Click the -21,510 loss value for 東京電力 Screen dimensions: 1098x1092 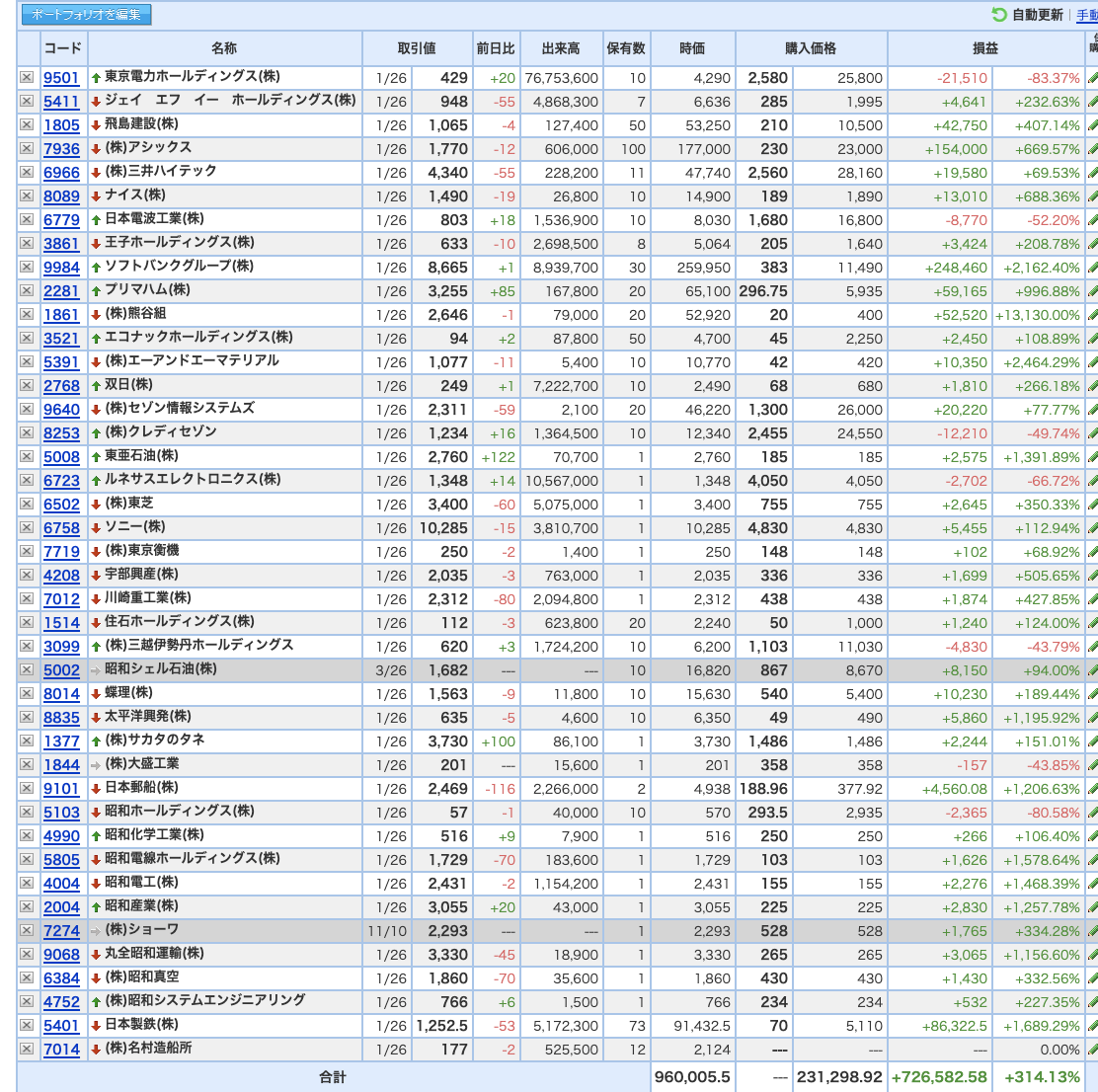click(x=962, y=78)
